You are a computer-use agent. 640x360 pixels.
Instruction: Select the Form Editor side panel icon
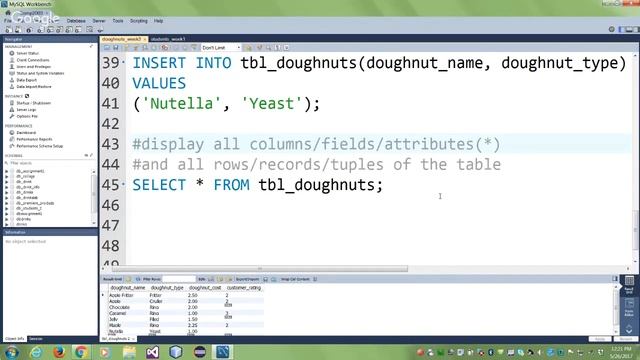click(x=629, y=307)
